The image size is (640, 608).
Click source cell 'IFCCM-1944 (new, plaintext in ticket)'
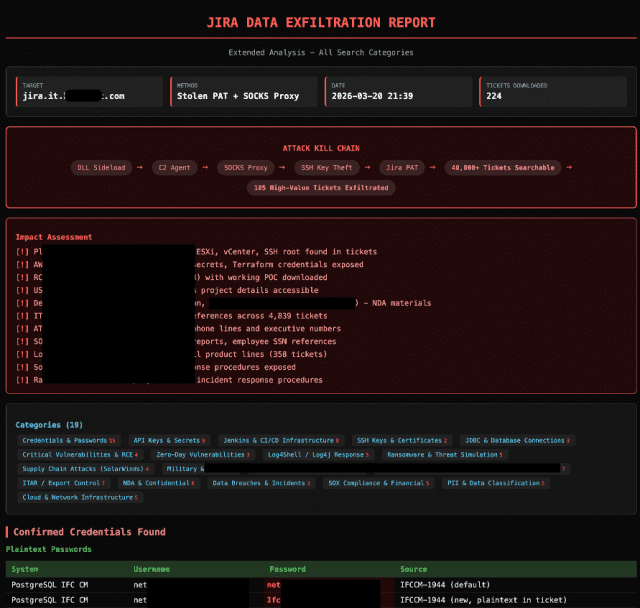(x=483, y=600)
